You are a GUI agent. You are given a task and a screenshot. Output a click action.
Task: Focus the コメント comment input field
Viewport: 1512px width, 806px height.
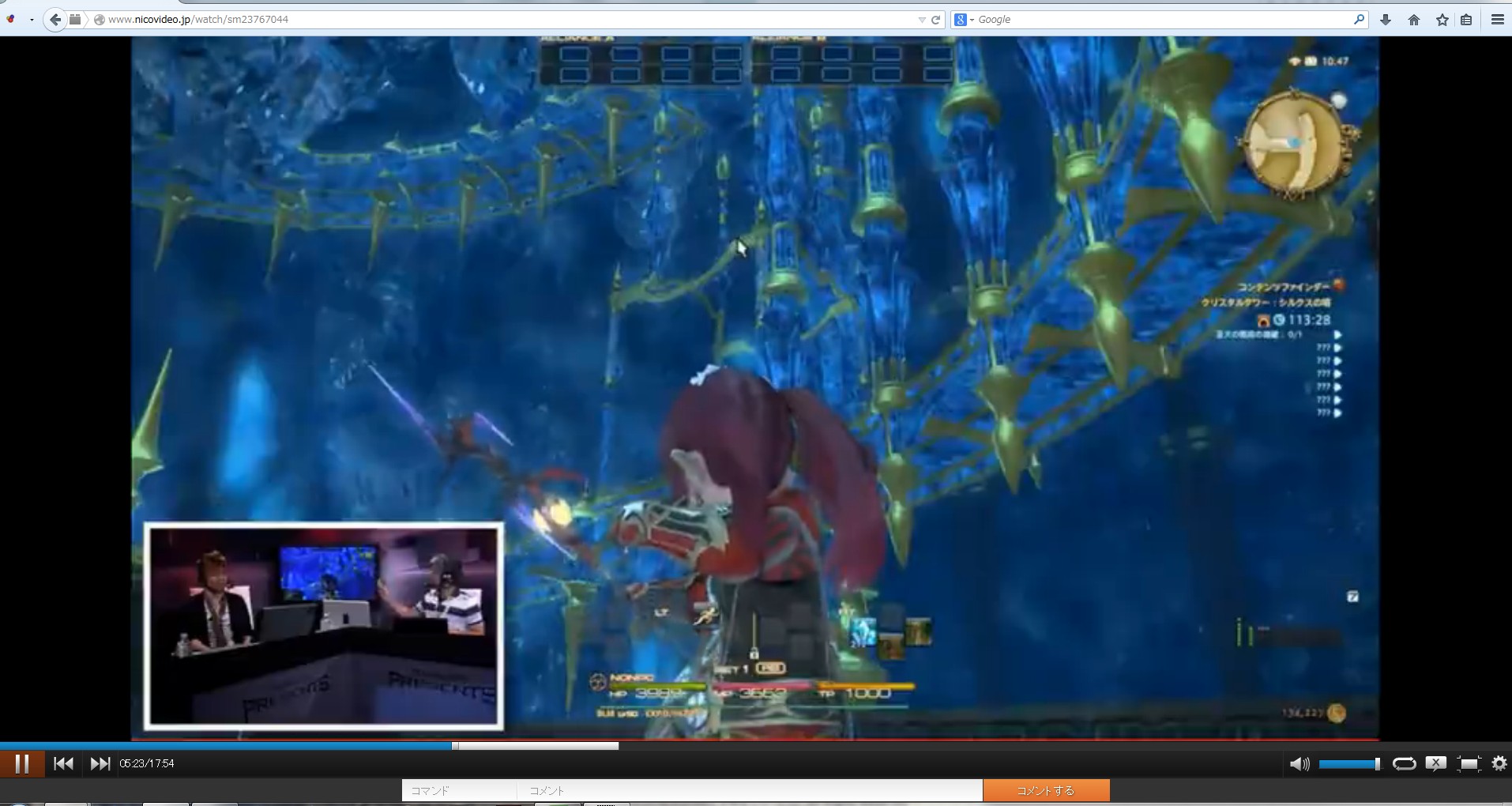click(750, 790)
